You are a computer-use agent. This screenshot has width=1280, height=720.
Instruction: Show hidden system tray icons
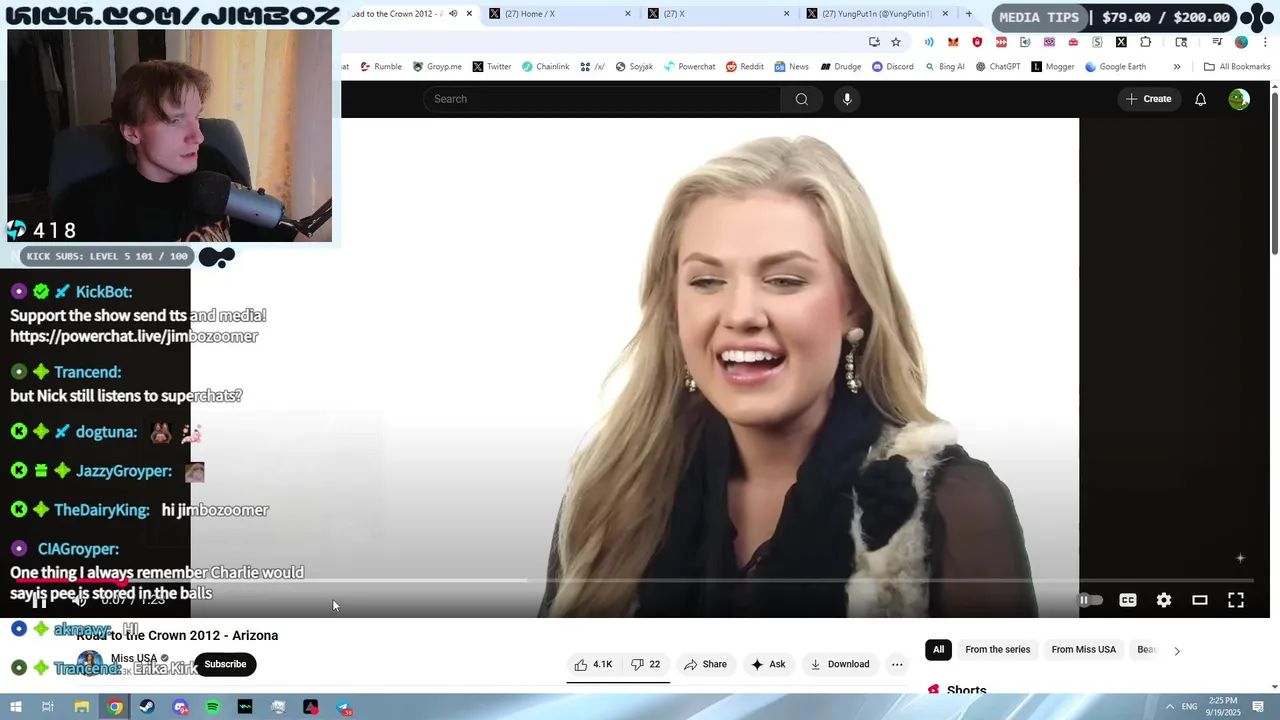tap(1169, 707)
